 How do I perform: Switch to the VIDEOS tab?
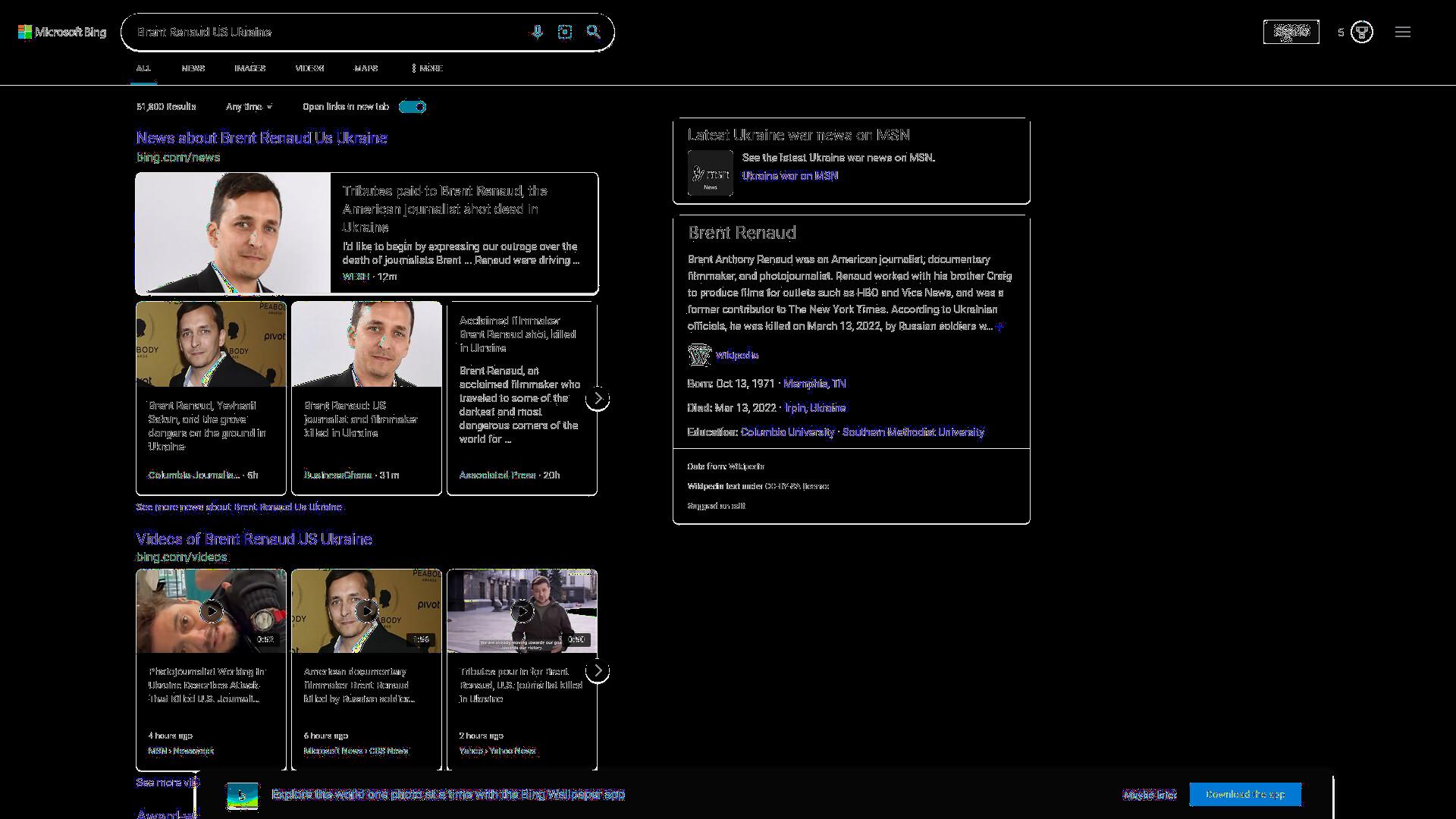pos(309,68)
